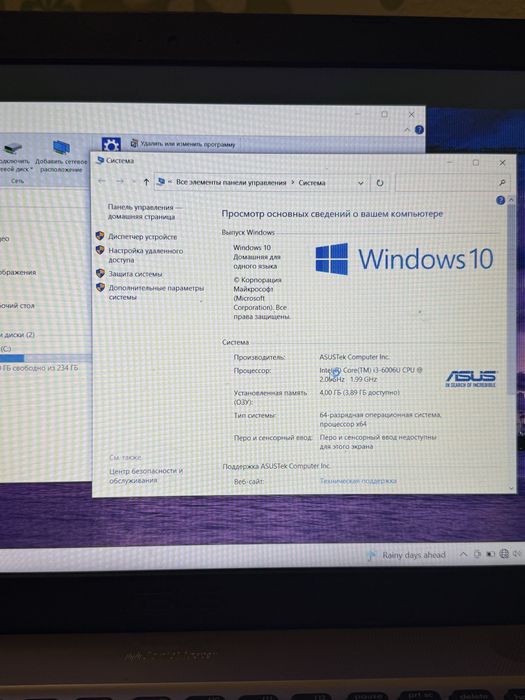Click the shield icon beside Защита системы
Image resolution: width=525 pixels, height=700 pixels.
click(x=100, y=273)
